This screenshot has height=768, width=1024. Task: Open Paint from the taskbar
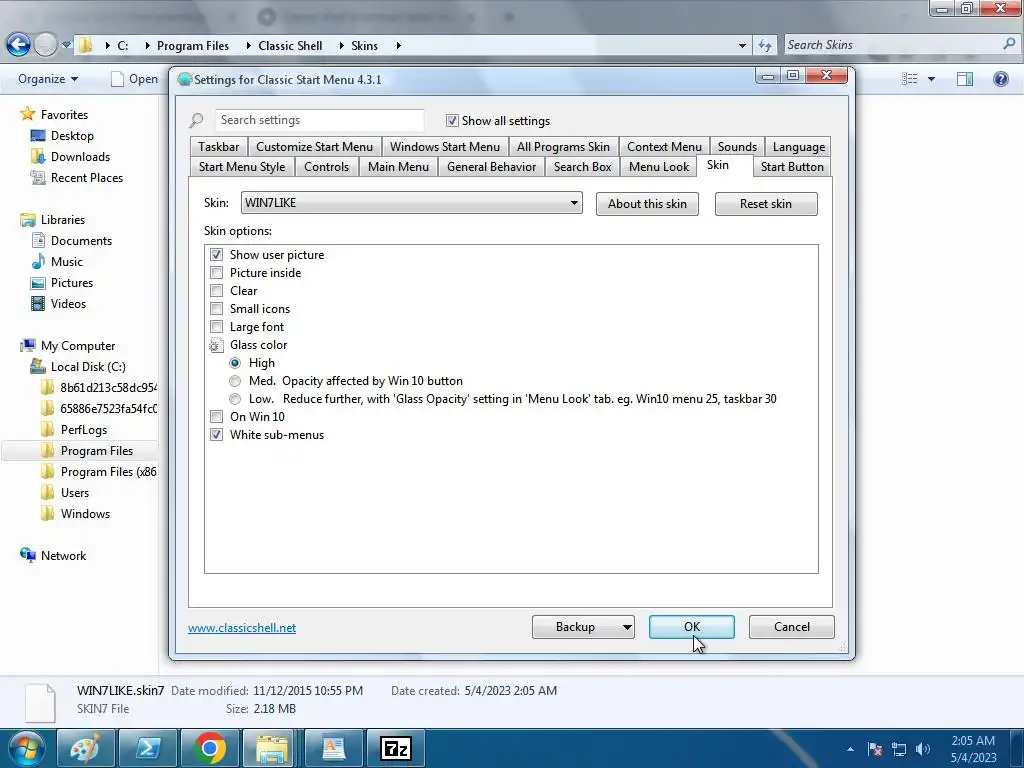[85, 748]
